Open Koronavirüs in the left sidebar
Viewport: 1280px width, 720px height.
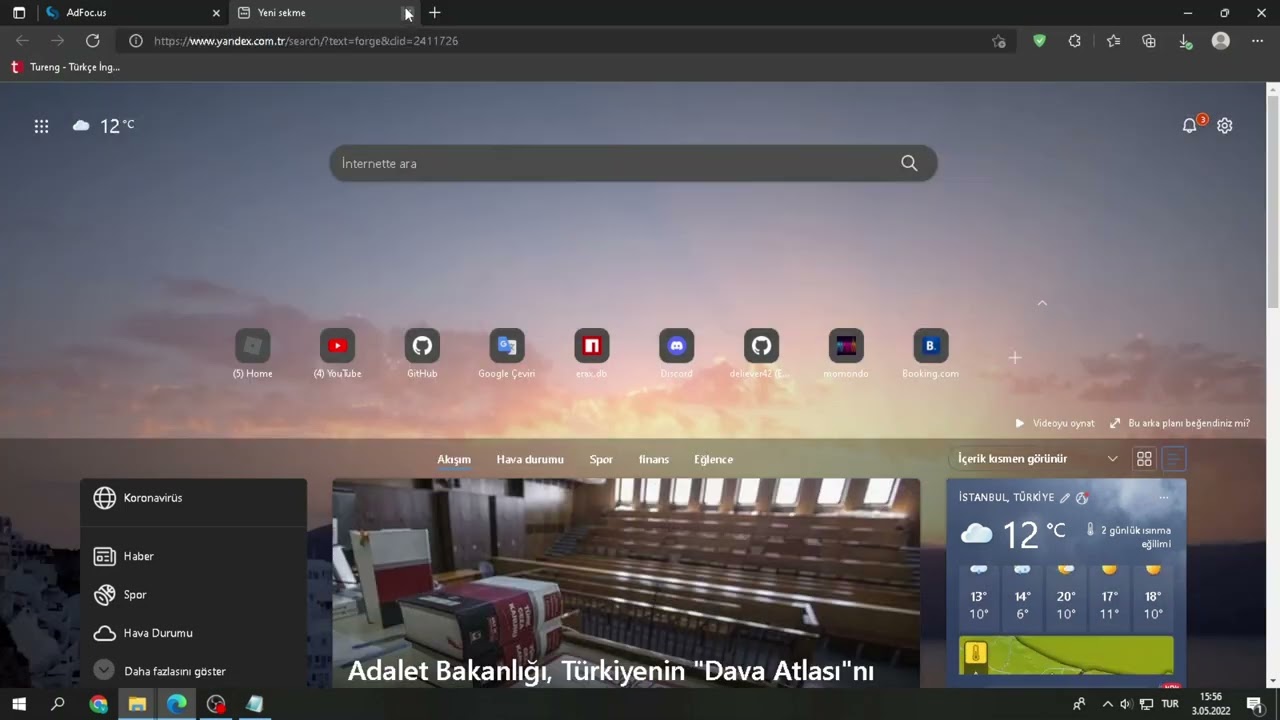click(138, 498)
